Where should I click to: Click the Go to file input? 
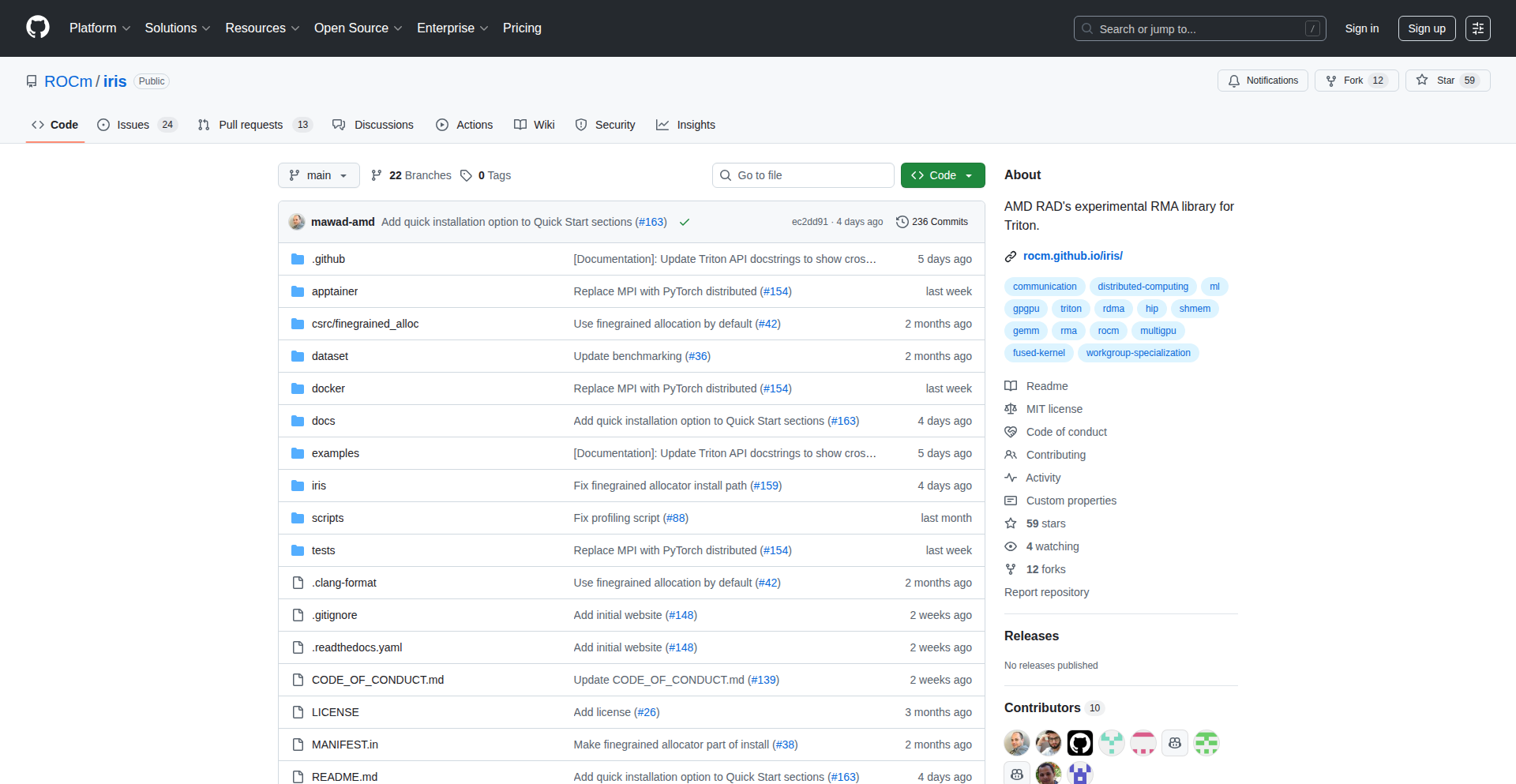[x=803, y=175]
